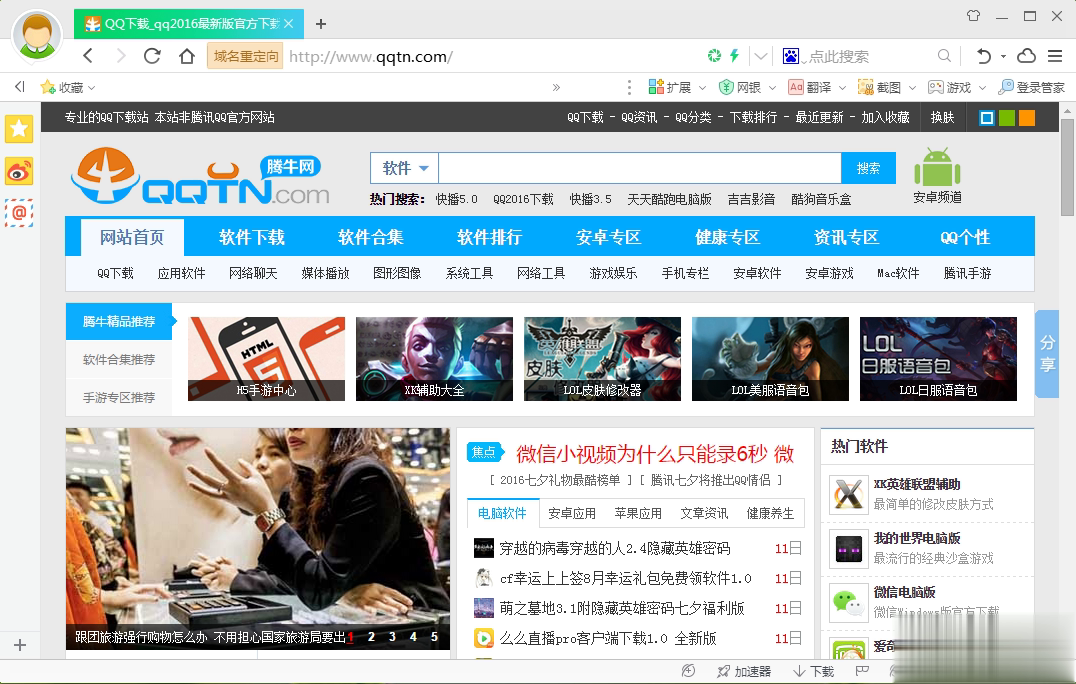Open the 软件下载 navigation tab
1076x684 pixels.
(x=251, y=237)
